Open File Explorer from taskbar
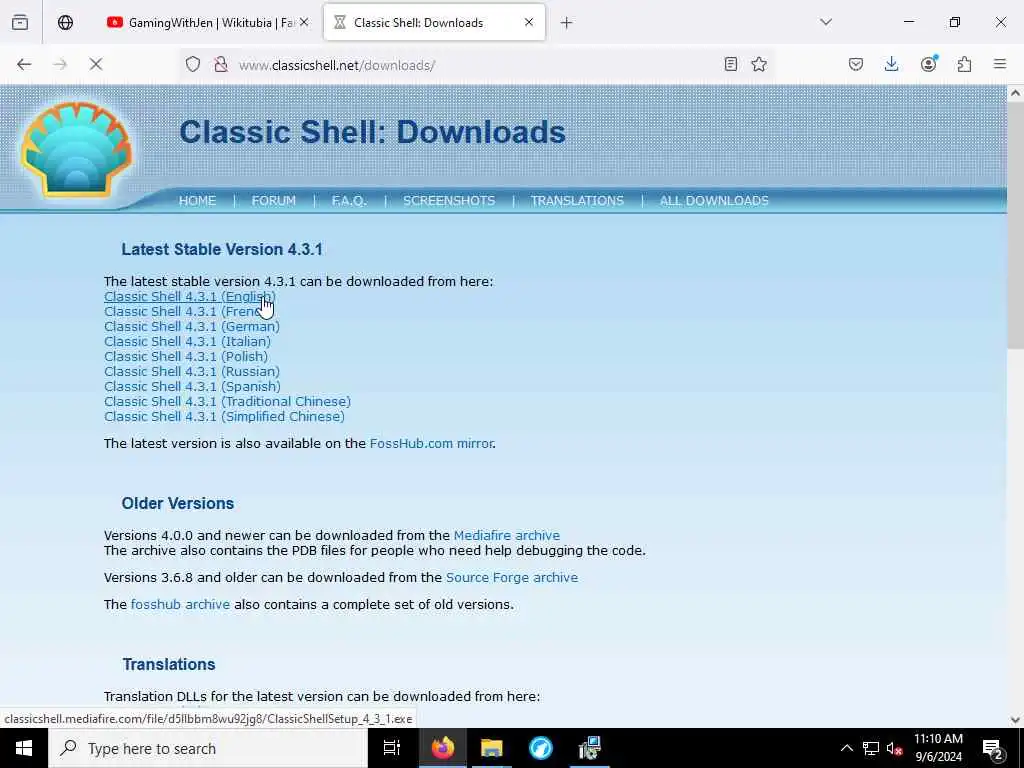 pyautogui.click(x=491, y=748)
